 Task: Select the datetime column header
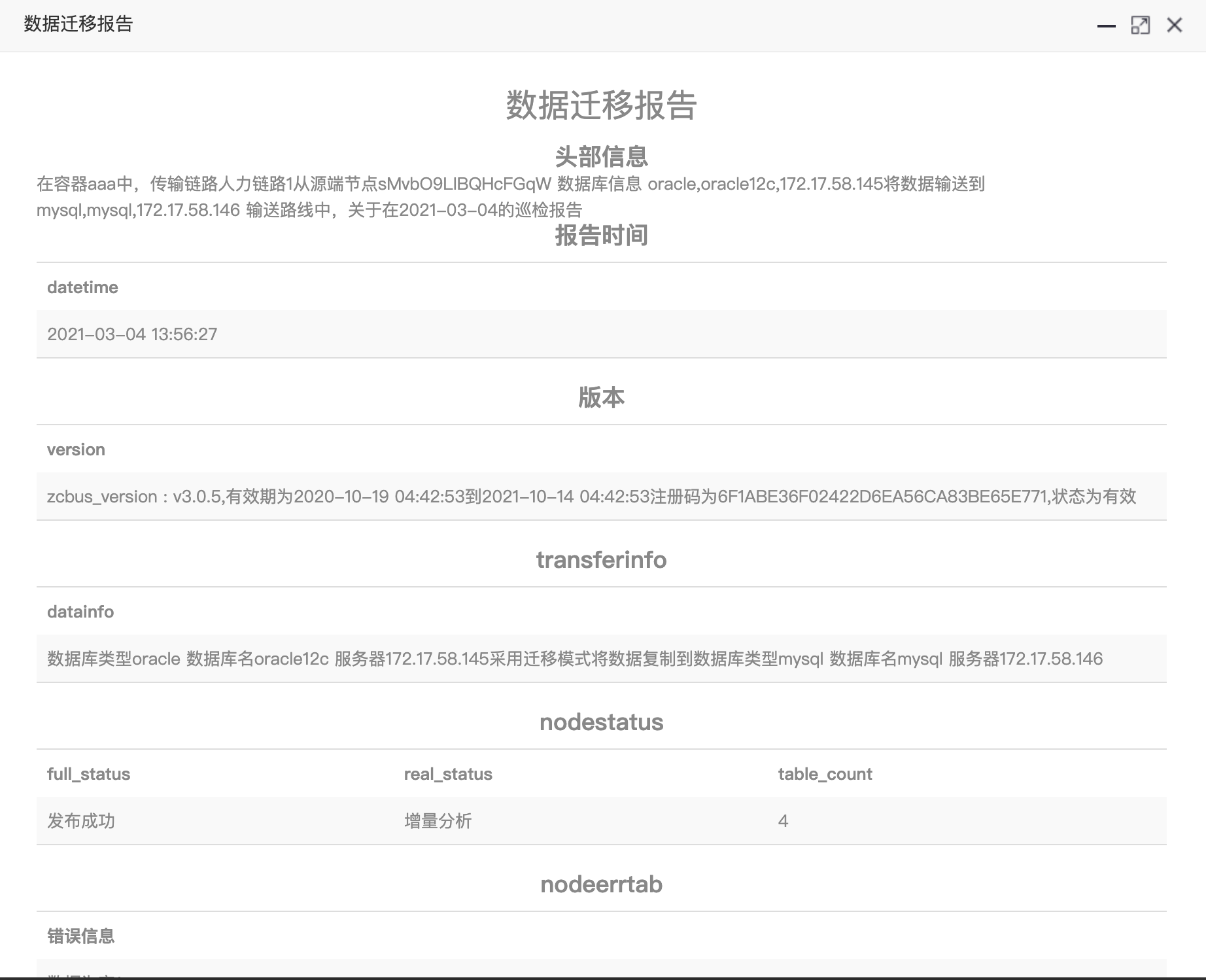(x=82, y=287)
